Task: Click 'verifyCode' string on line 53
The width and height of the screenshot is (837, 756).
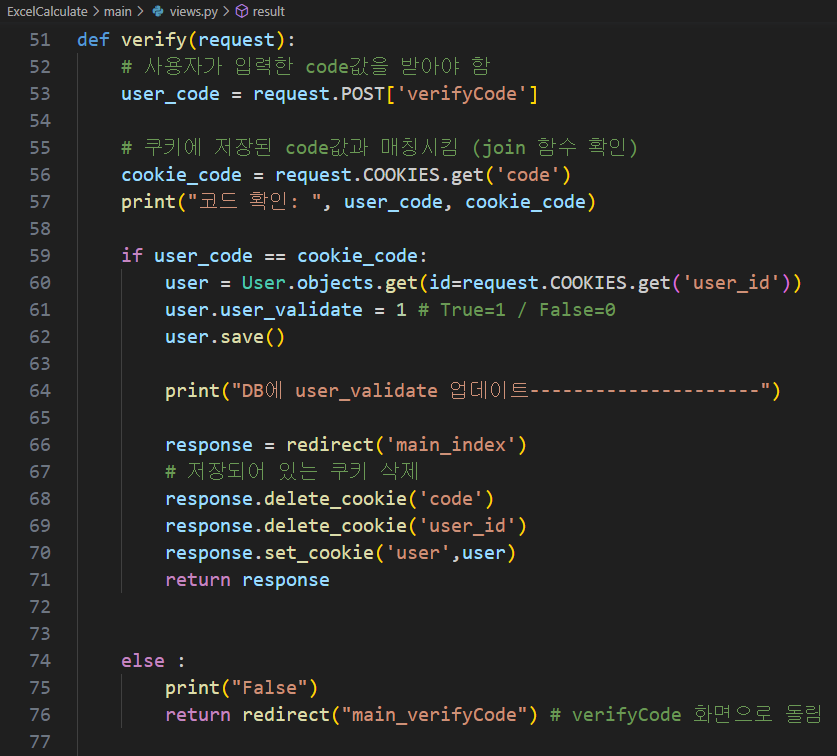Action: tap(462, 94)
